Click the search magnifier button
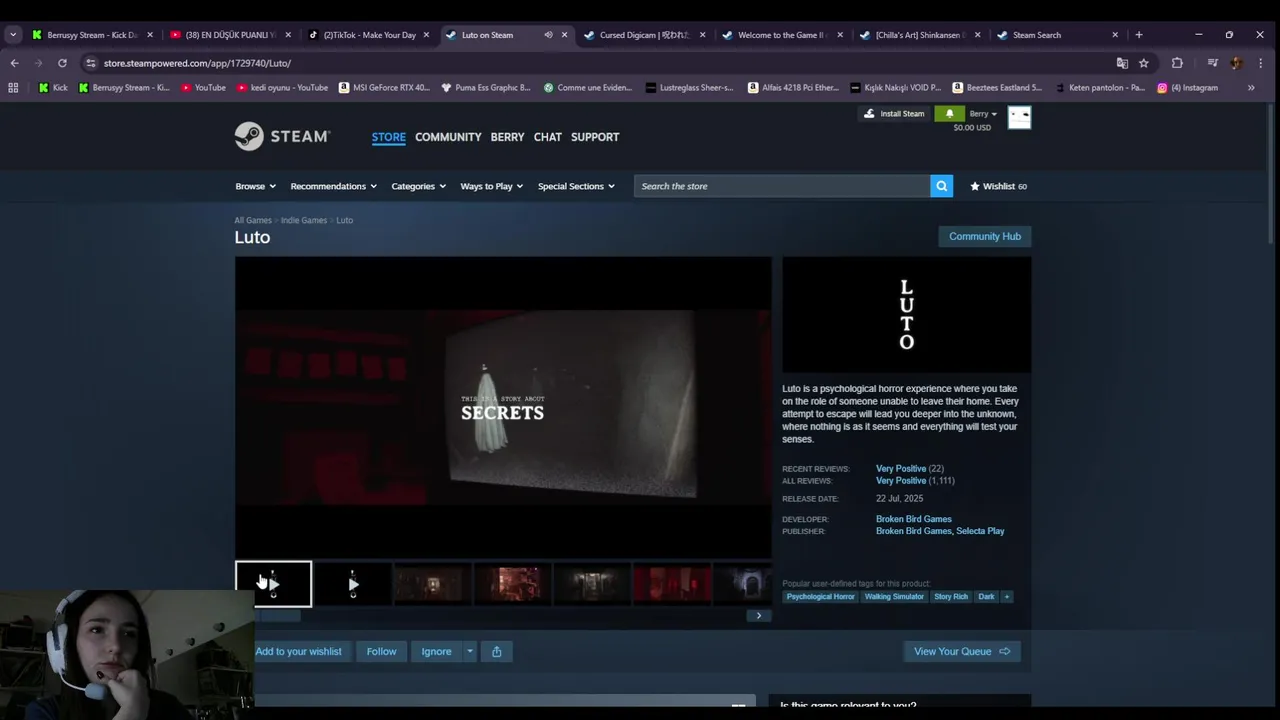 pos(941,186)
